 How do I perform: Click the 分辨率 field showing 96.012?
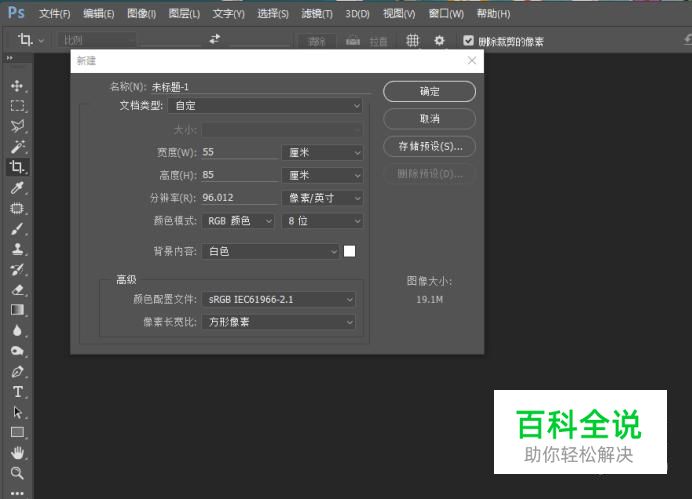pos(240,198)
